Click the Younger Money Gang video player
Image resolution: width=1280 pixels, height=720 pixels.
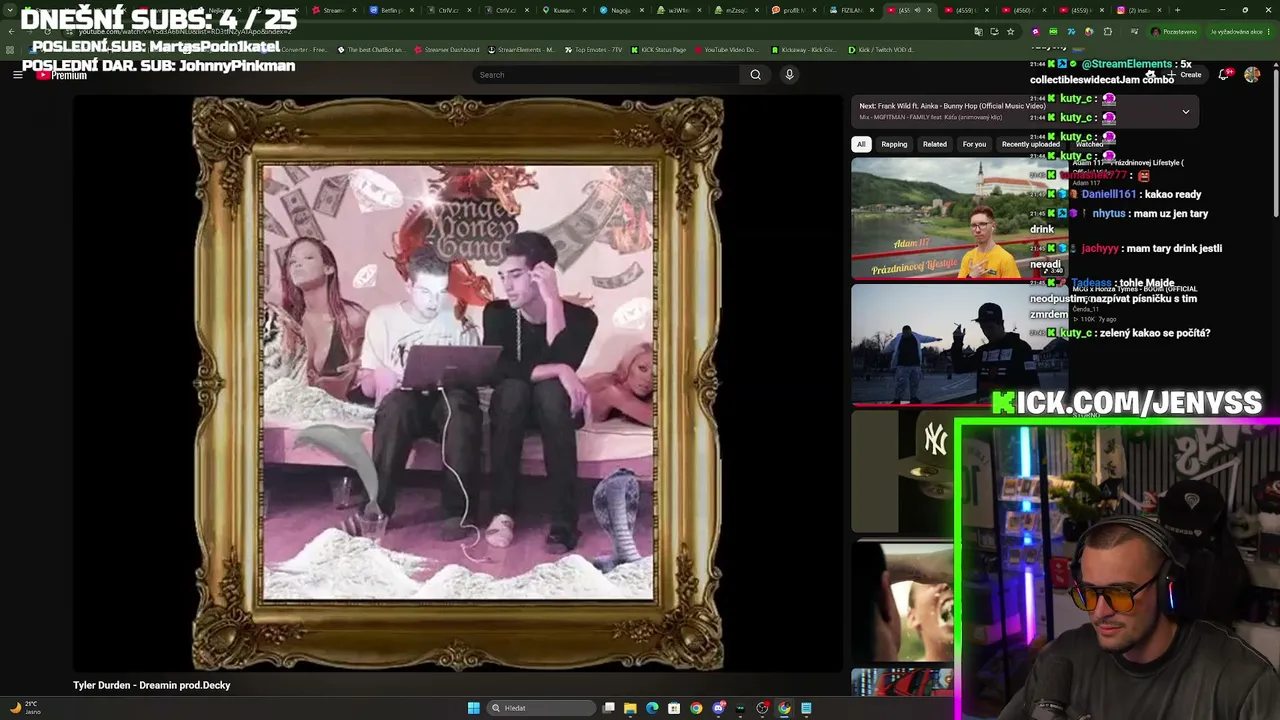(458, 384)
